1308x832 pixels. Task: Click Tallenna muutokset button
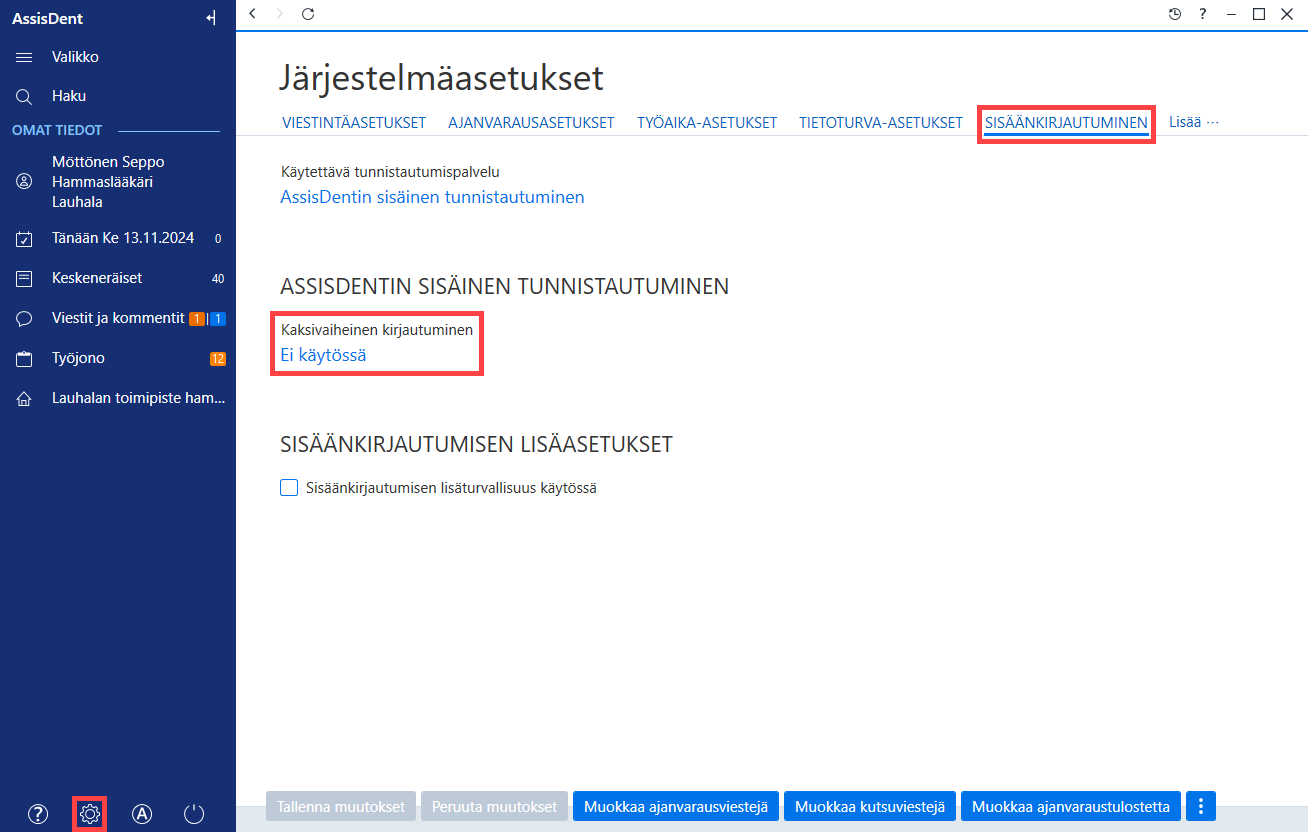pyautogui.click(x=341, y=806)
